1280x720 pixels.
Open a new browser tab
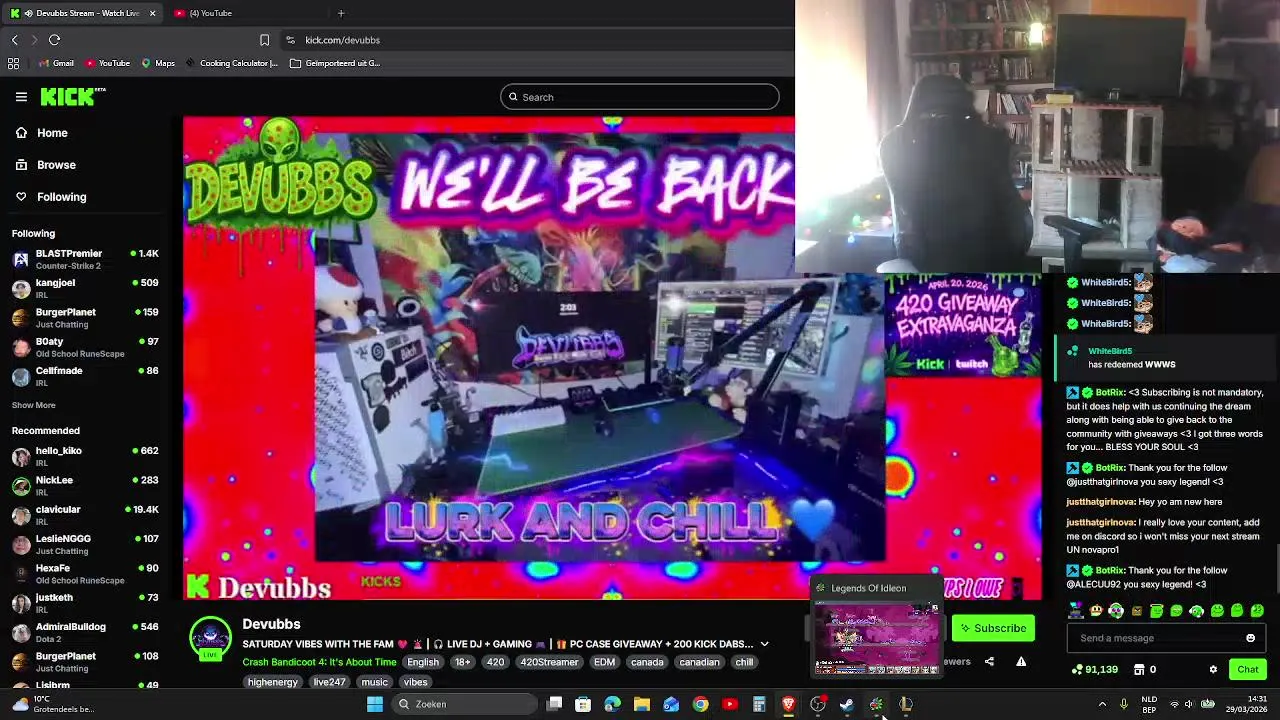point(341,13)
